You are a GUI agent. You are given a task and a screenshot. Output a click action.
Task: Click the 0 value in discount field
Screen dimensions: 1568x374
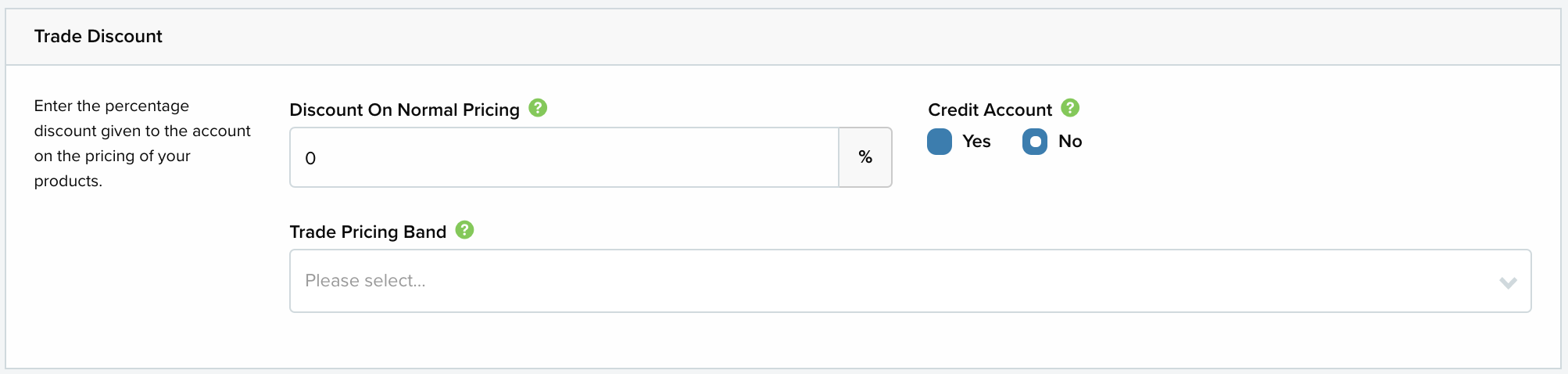coord(310,158)
